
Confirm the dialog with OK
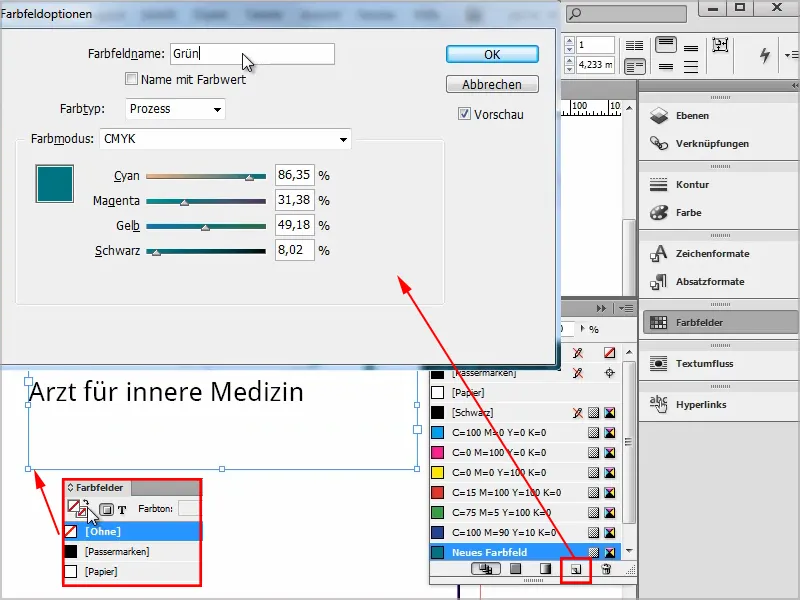point(492,54)
